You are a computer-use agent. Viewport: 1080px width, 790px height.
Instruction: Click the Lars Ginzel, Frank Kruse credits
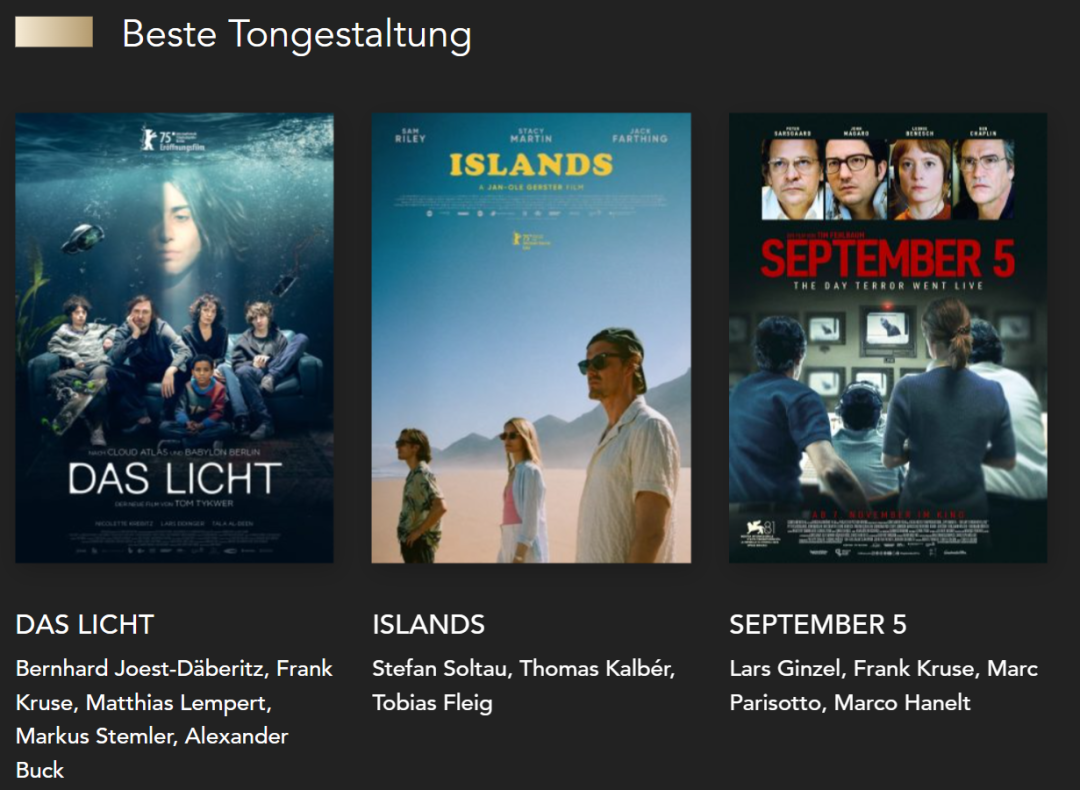click(854, 668)
